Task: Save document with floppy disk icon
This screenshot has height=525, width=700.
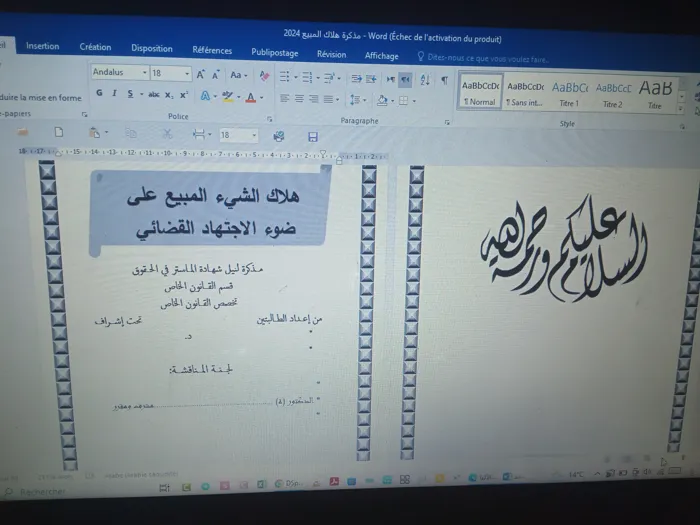Action: pyautogui.click(x=313, y=137)
